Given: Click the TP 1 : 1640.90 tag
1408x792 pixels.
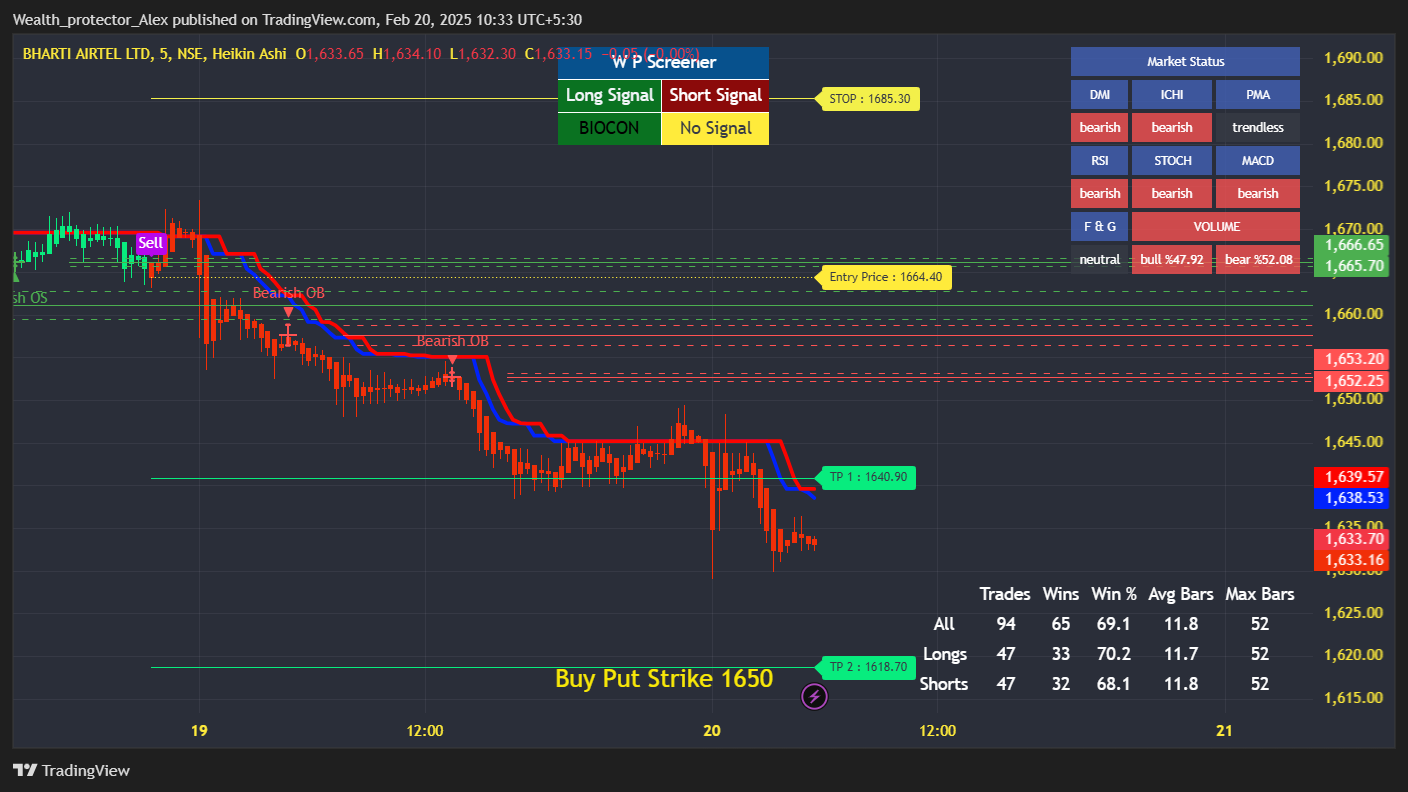Looking at the screenshot, I should click(867, 477).
